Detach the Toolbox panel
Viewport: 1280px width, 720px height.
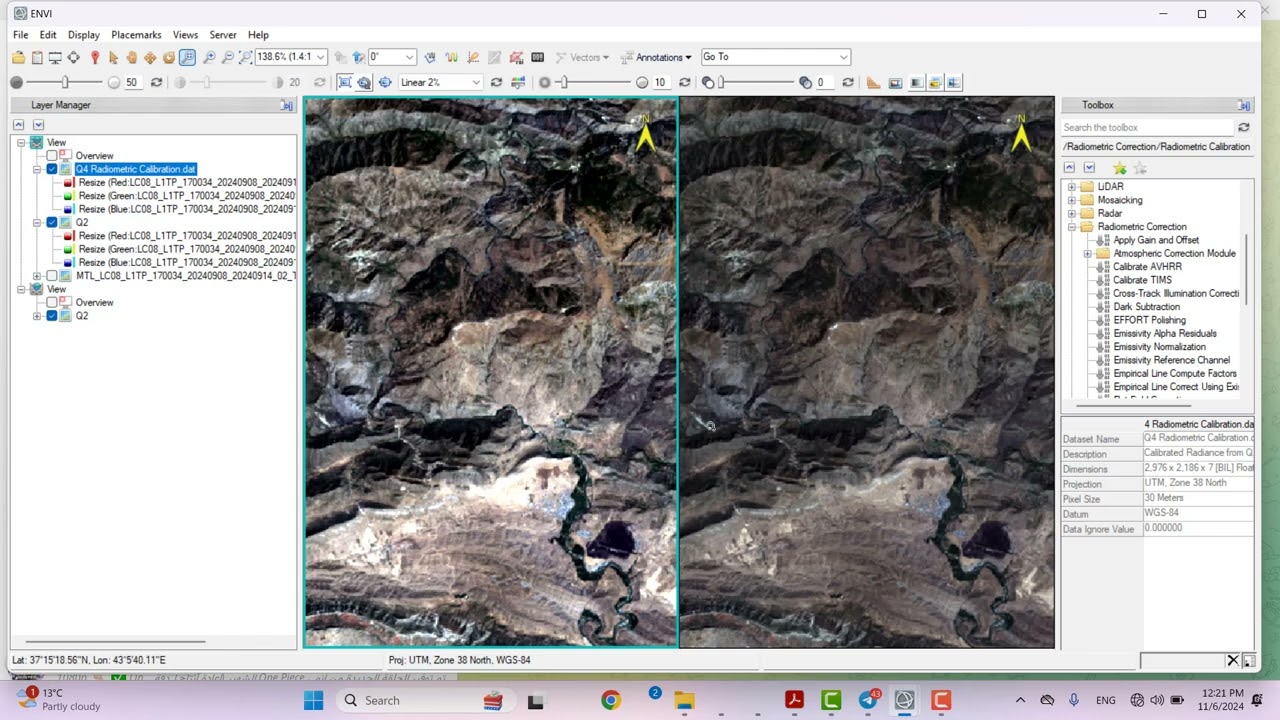point(1244,105)
